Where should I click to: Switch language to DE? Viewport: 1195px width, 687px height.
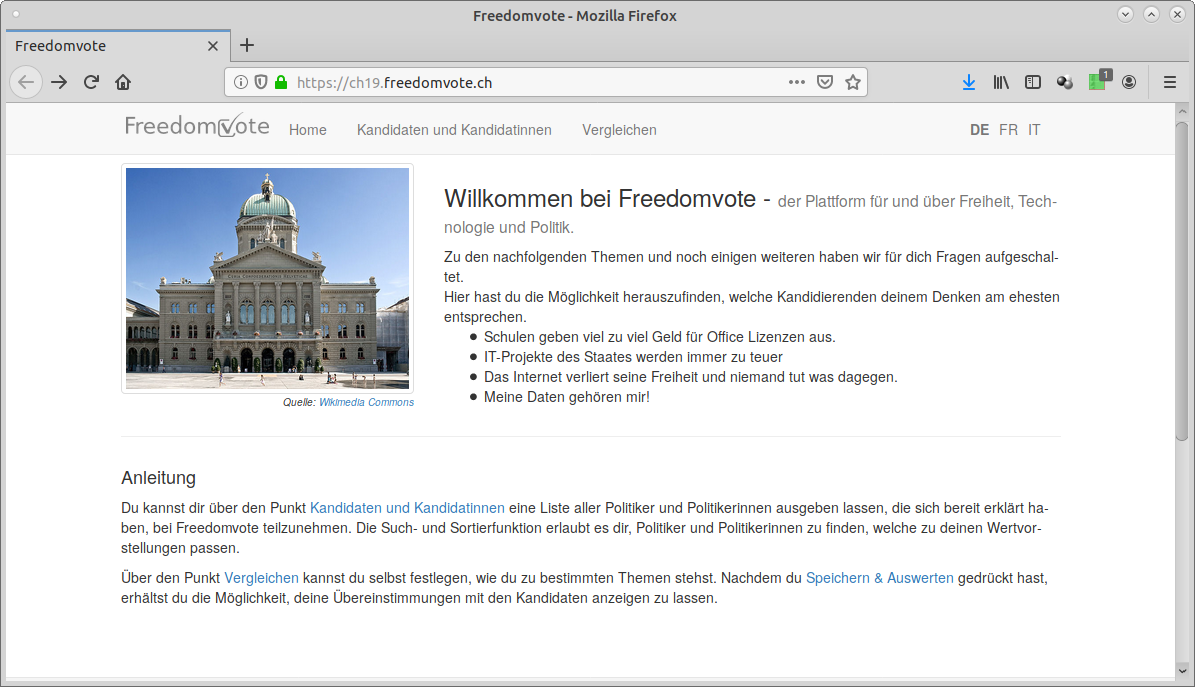979,130
